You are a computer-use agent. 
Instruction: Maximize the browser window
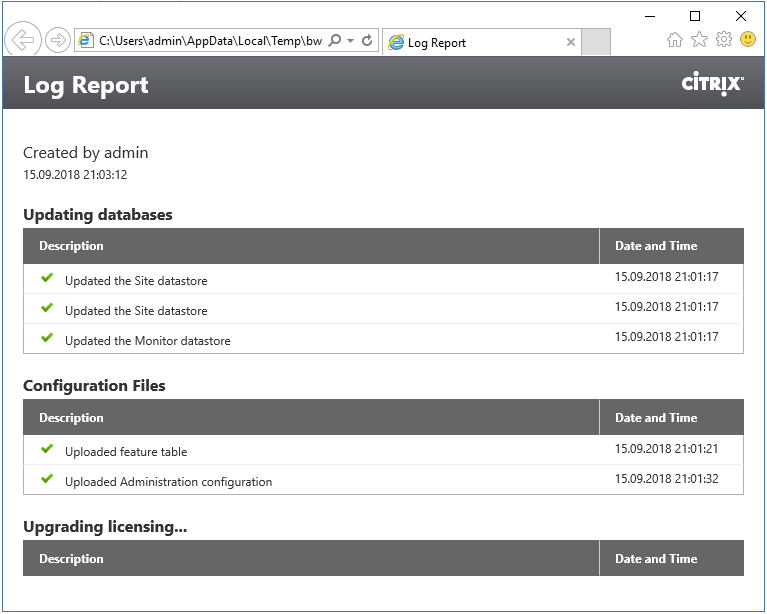click(695, 15)
